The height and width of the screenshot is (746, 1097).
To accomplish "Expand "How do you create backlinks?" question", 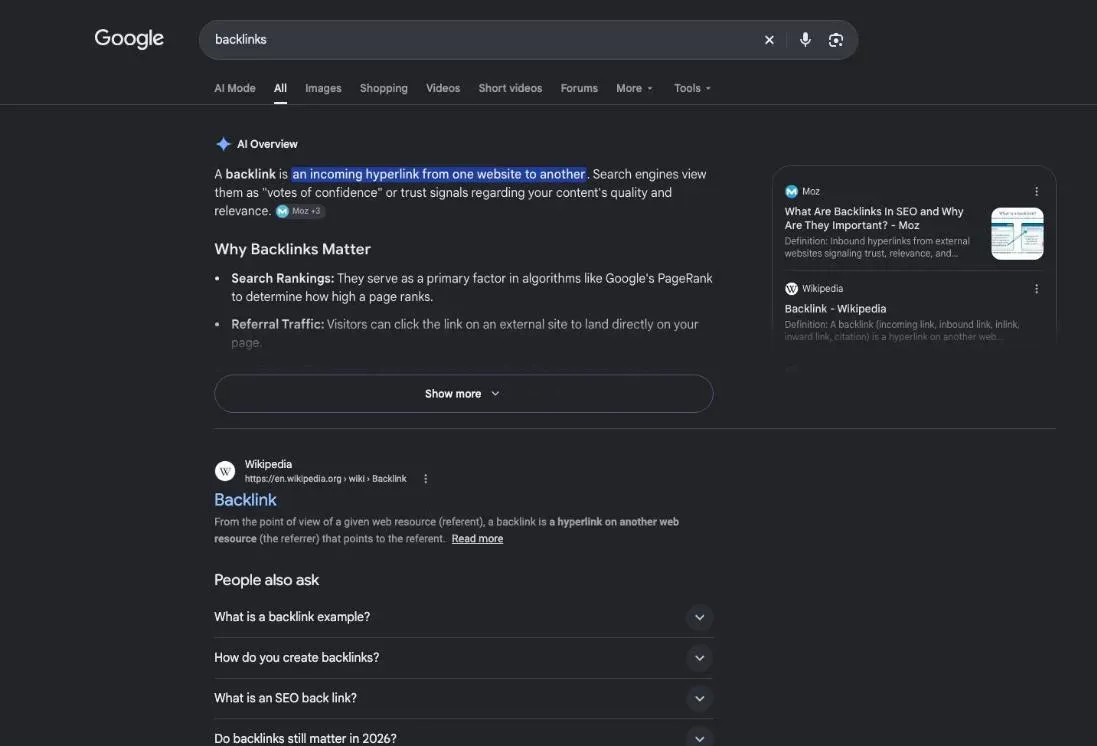I will tap(463, 657).
